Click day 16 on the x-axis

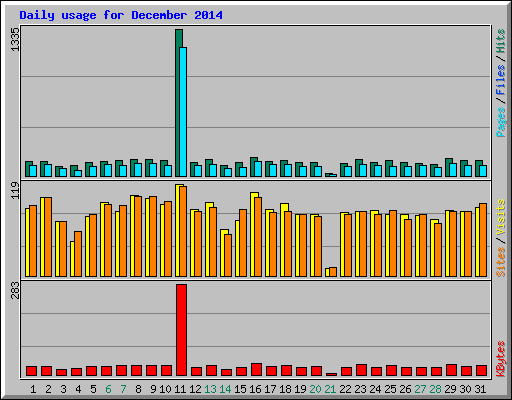[x=255, y=389]
